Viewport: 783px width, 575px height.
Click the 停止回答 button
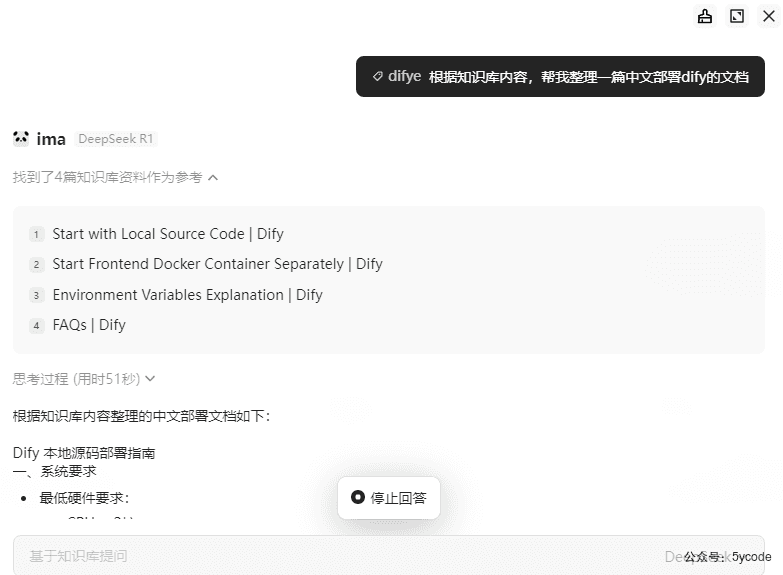389,498
